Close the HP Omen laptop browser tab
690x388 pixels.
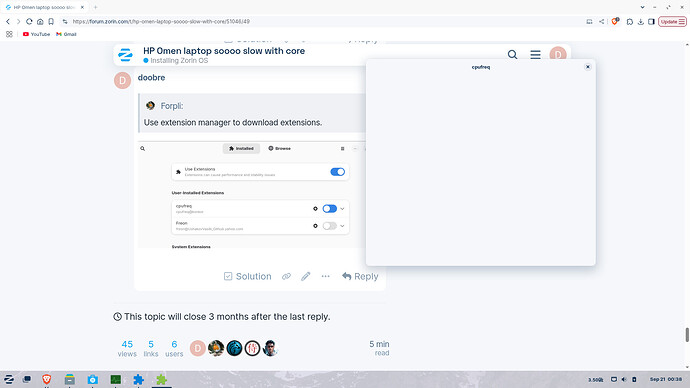(x=82, y=7)
